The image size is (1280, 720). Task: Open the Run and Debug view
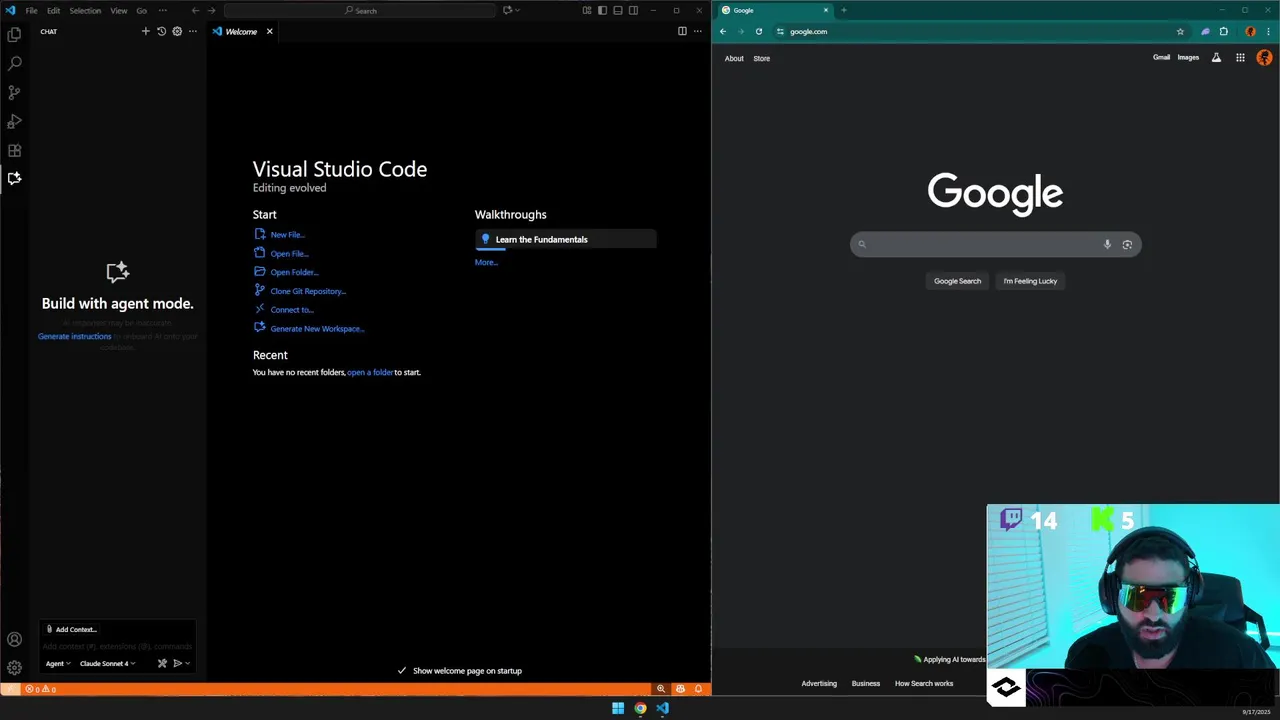click(14, 121)
